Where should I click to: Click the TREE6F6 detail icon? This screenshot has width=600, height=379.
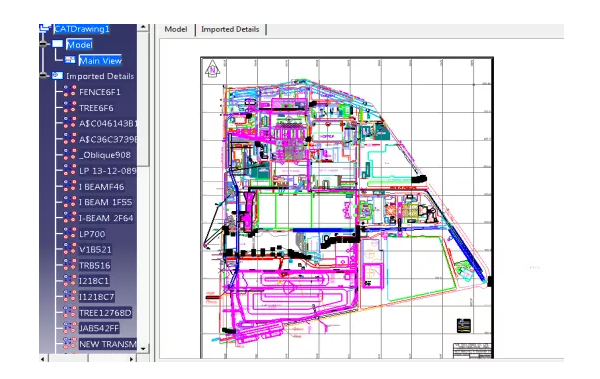tap(70, 108)
